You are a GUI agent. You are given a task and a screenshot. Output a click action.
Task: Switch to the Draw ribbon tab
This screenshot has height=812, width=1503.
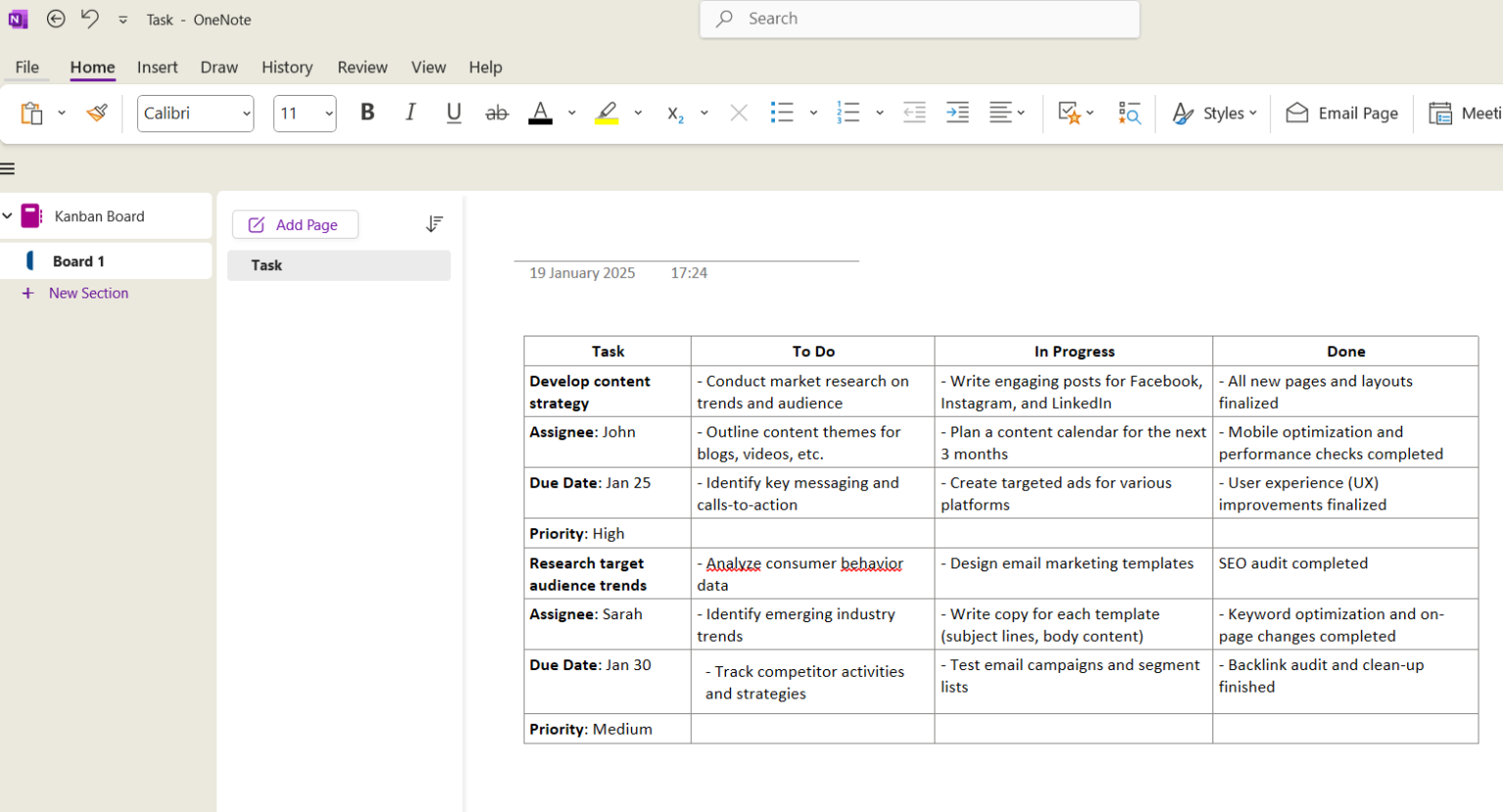(x=218, y=67)
